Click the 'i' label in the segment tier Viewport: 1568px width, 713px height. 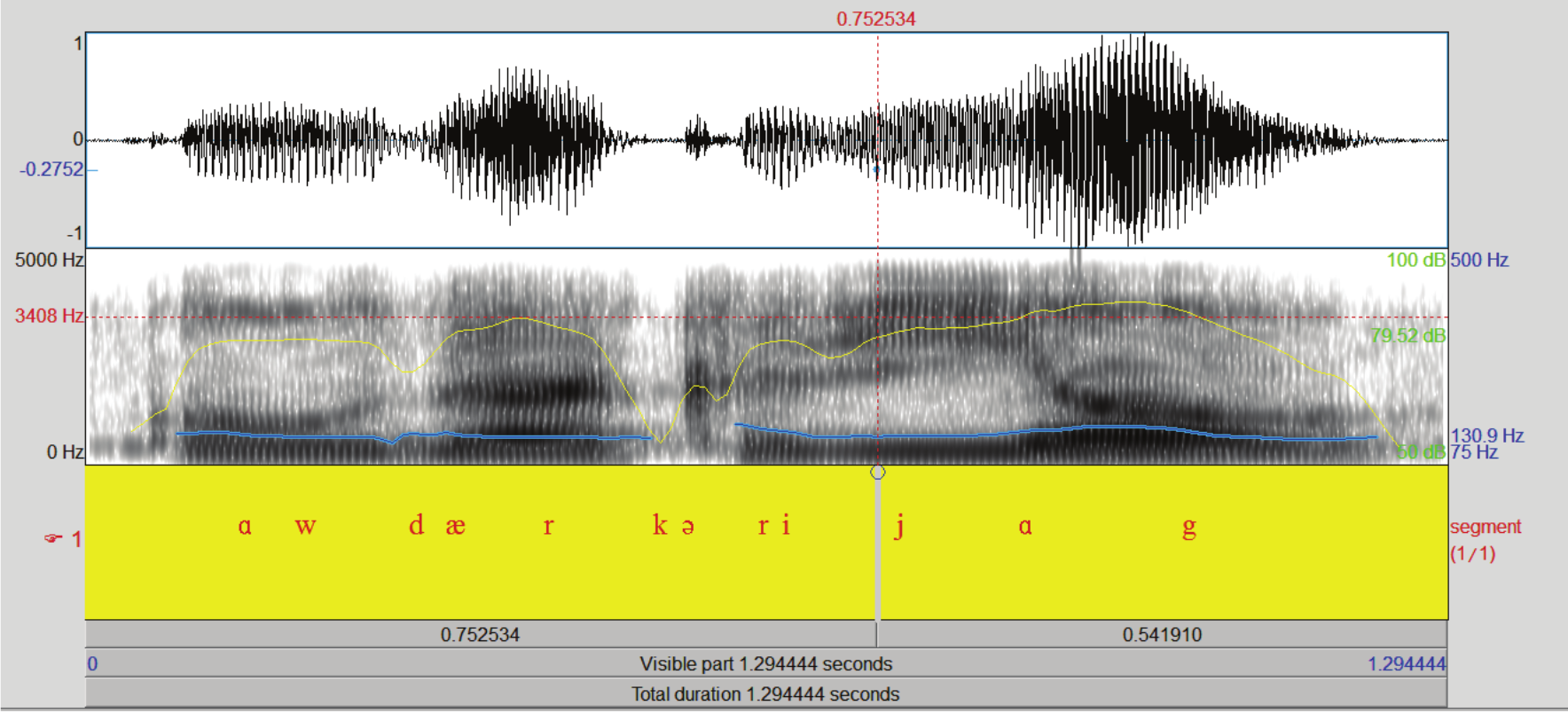click(786, 525)
